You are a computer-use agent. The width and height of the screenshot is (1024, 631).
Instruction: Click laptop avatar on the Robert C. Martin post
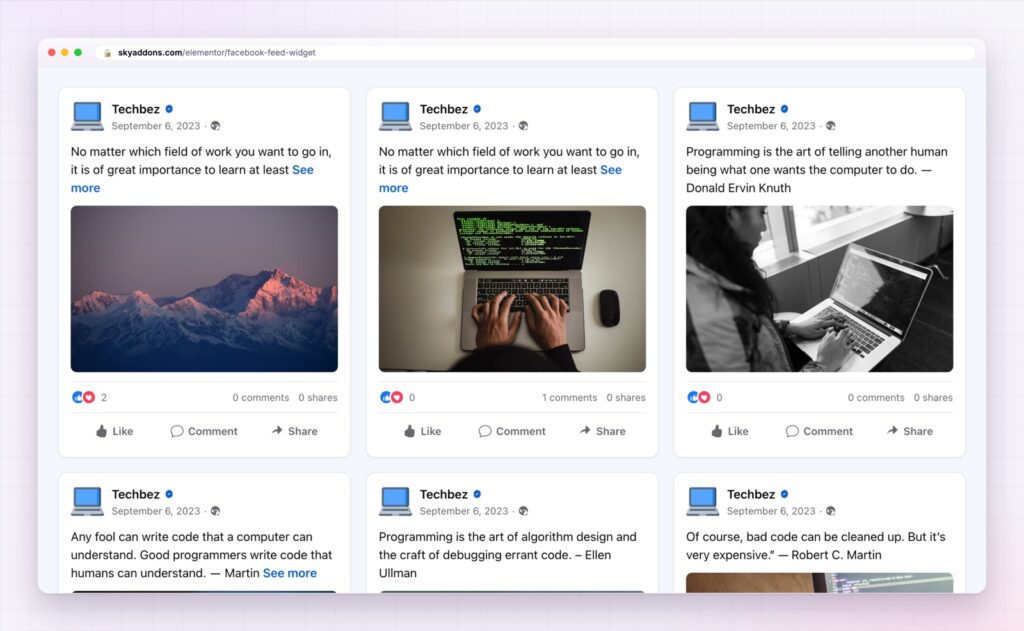pos(703,502)
